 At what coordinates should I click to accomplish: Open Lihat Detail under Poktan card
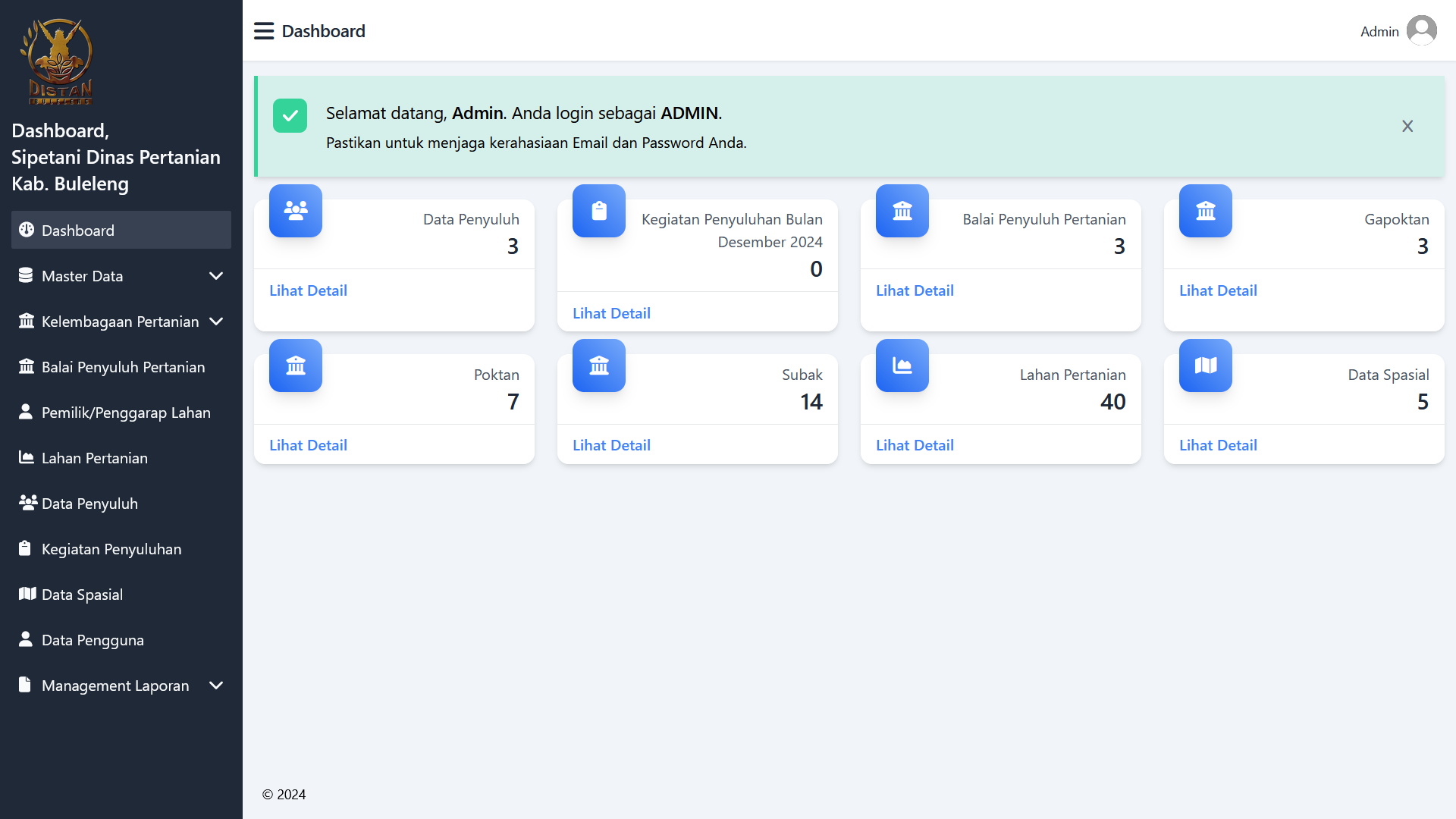[308, 445]
